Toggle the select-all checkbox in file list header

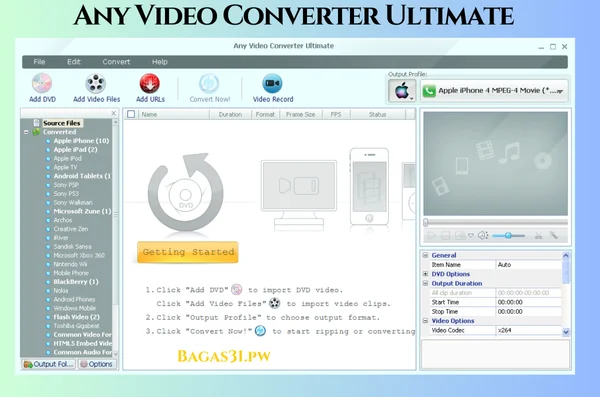131,114
